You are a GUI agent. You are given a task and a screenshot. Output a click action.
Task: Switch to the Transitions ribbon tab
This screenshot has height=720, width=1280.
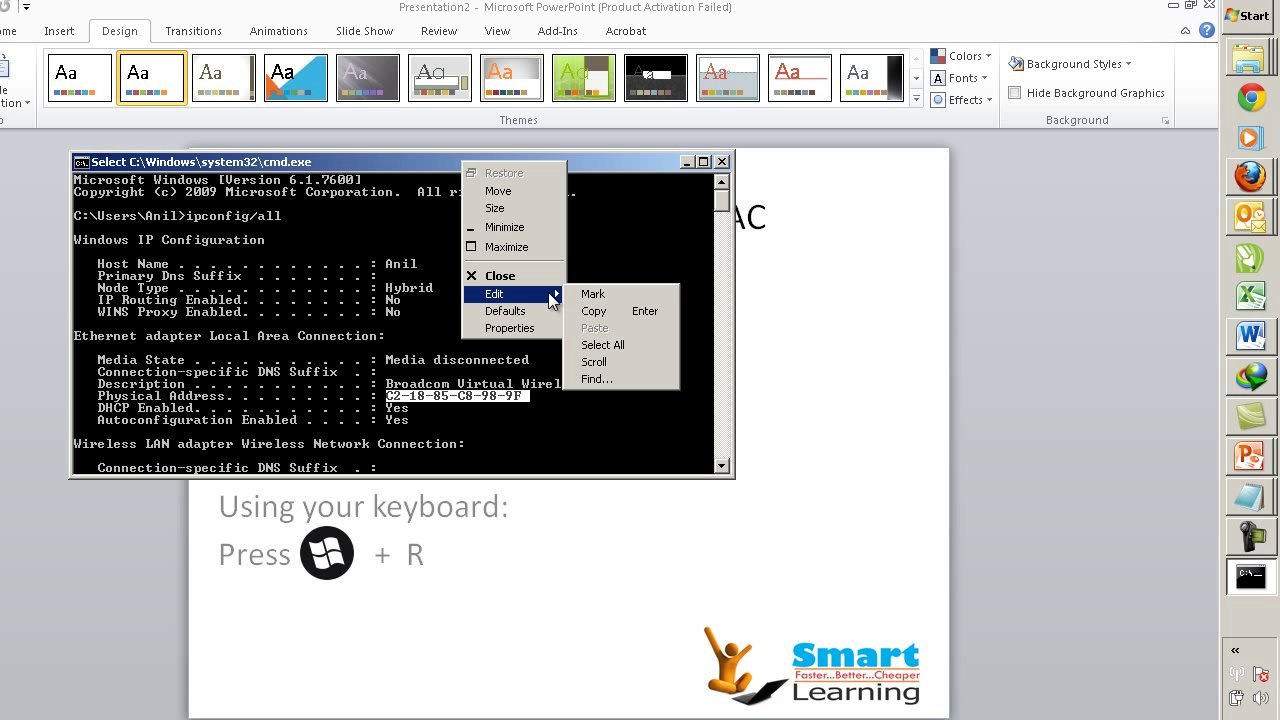[x=194, y=31]
